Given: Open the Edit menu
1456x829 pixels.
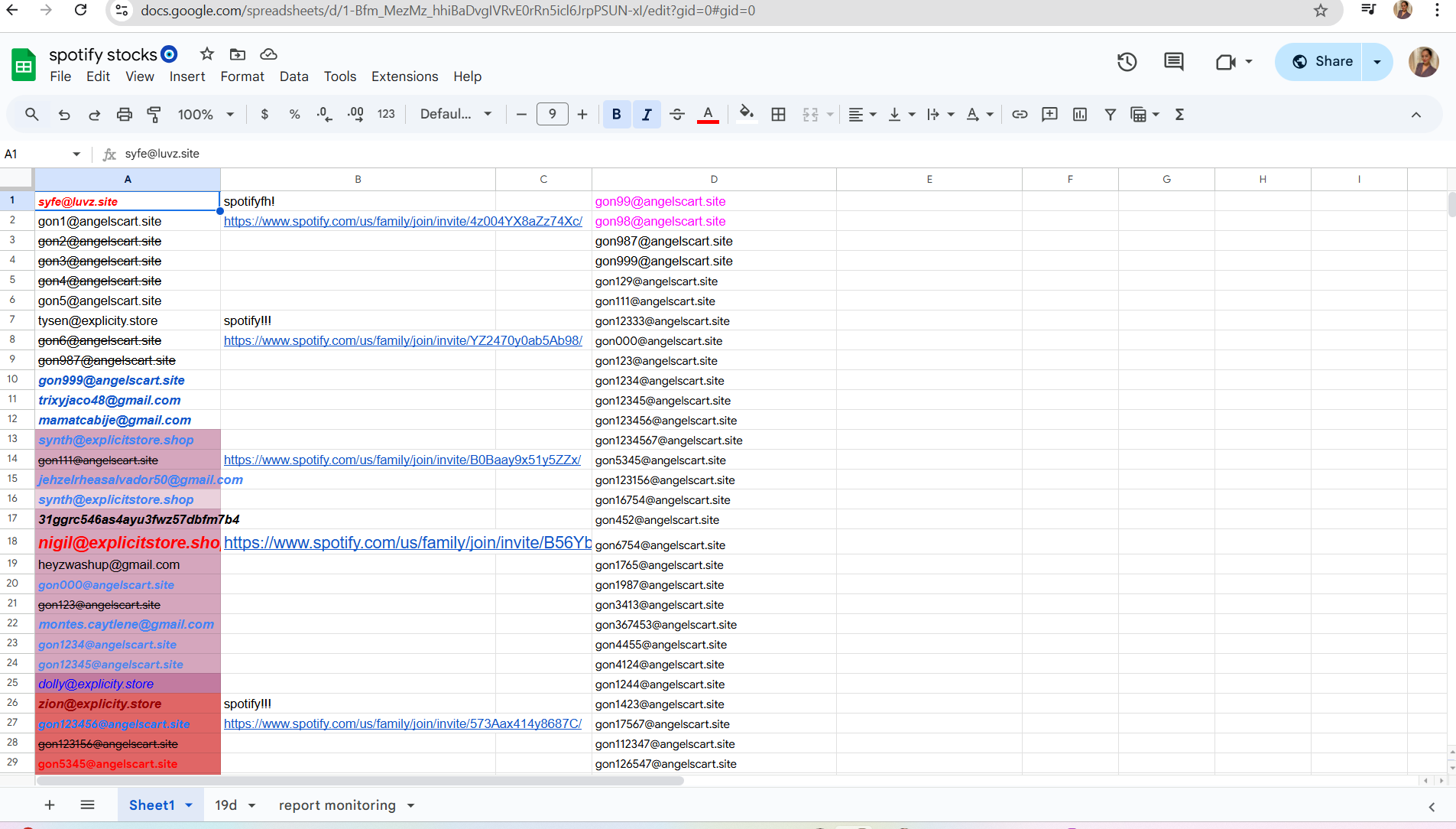Looking at the screenshot, I should click(98, 76).
